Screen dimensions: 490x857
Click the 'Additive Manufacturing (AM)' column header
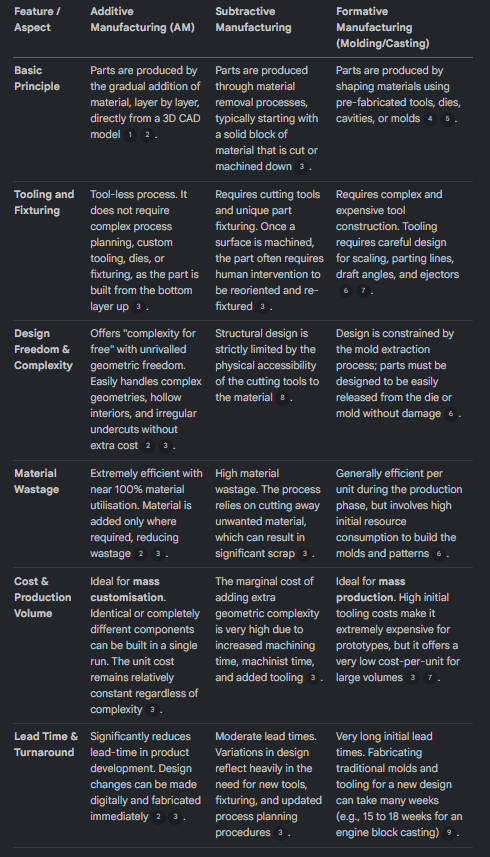tap(143, 19)
